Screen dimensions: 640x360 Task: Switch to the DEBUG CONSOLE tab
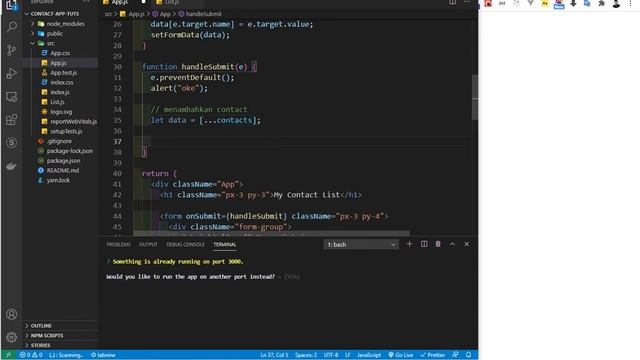coord(185,244)
